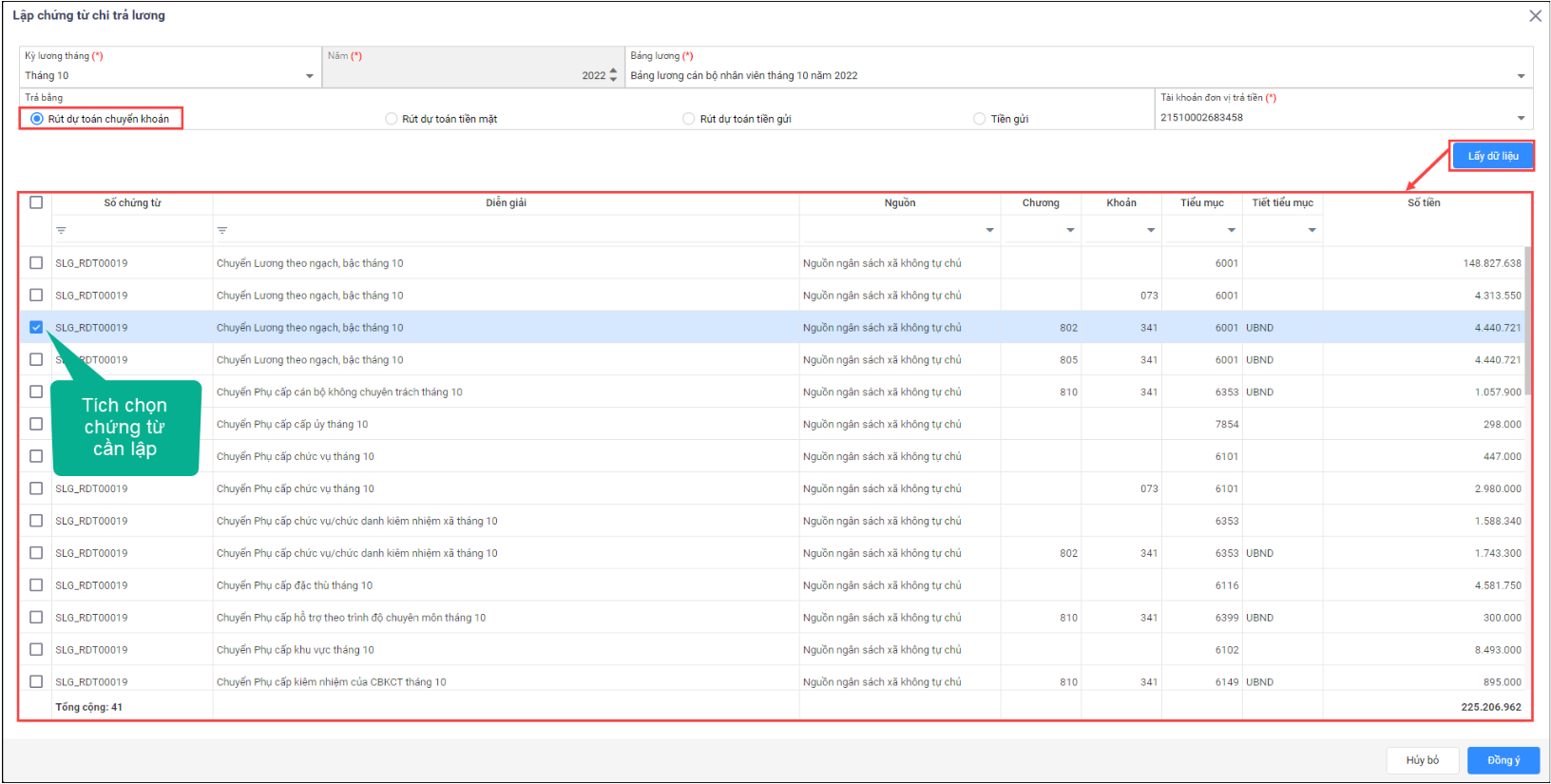This screenshot has height=784, width=1551.
Task: Click Số tiền column header
Action: click(x=1424, y=203)
